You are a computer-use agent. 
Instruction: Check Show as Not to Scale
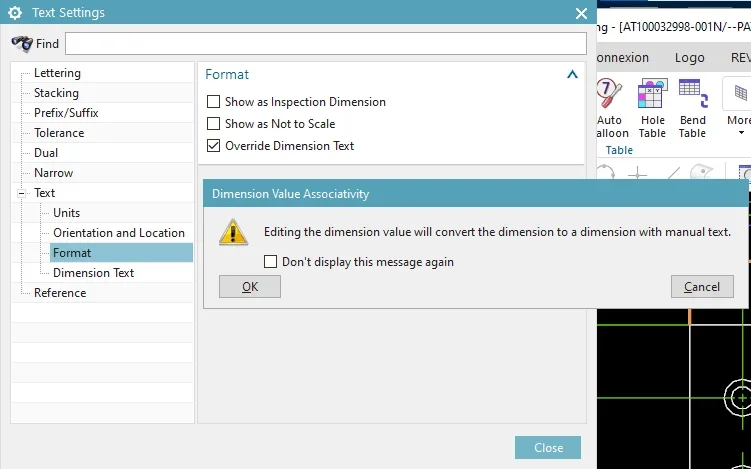213,124
